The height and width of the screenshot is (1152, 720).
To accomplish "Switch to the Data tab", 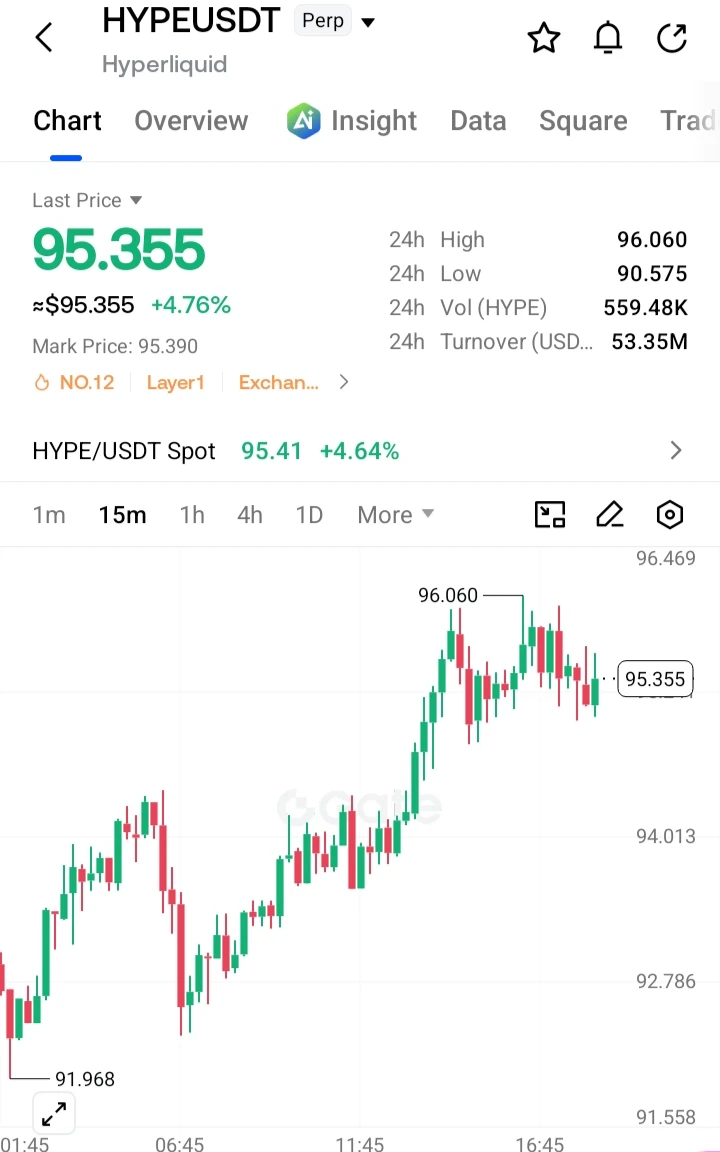I will pyautogui.click(x=478, y=120).
